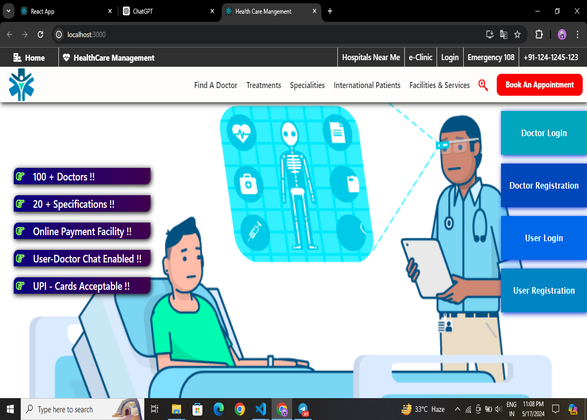Open Chrome menu with three dots
Screen dimensions: 587x420
pyautogui.click(x=577, y=34)
